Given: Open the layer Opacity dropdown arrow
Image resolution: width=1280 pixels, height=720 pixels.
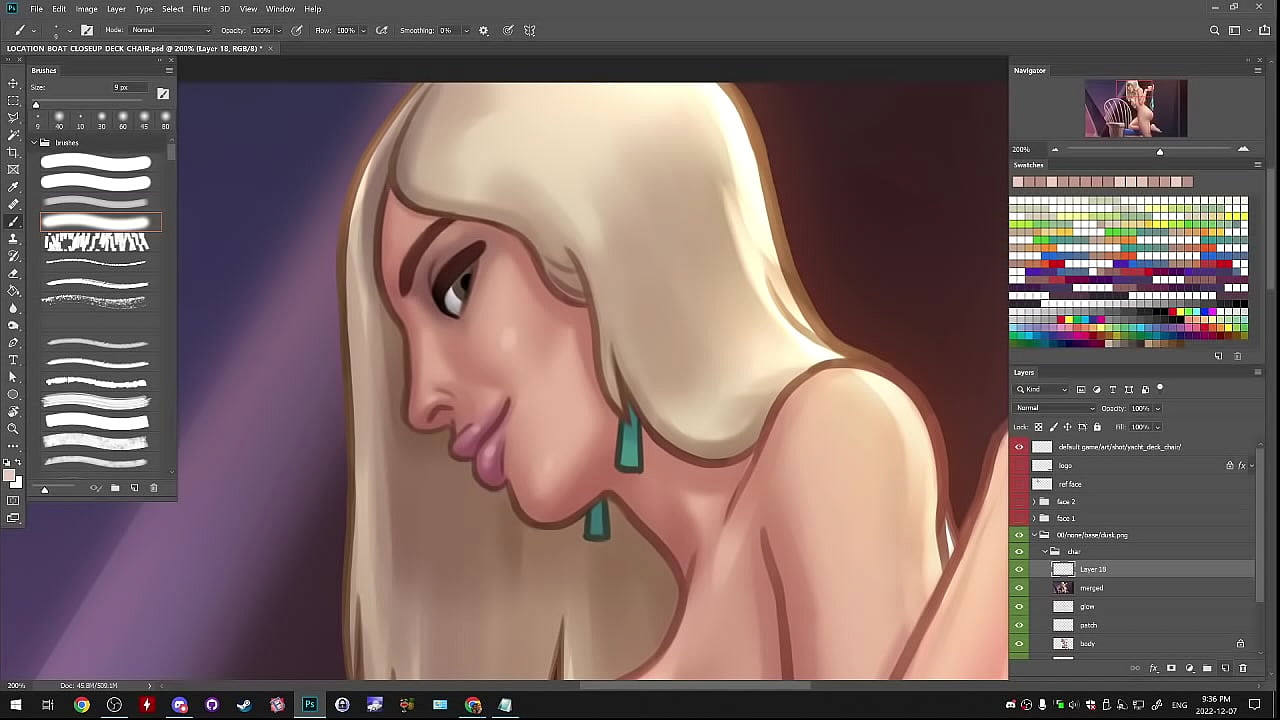Looking at the screenshot, I should click(x=1157, y=408).
